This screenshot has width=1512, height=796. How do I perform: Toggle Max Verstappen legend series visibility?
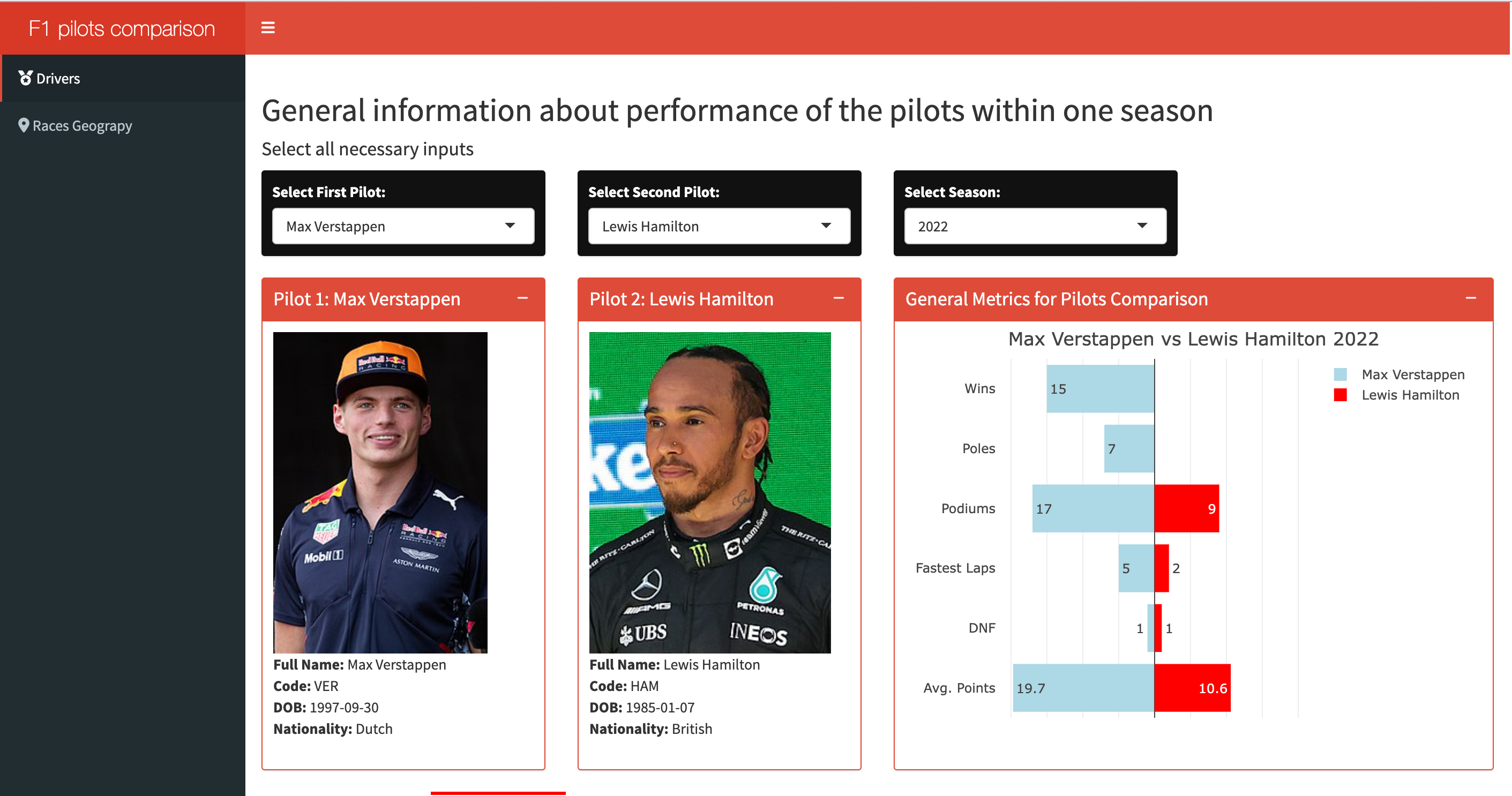(1399, 374)
